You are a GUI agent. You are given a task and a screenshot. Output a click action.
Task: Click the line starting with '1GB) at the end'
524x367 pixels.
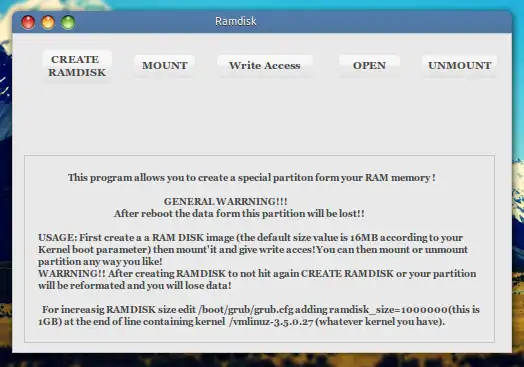tap(242, 322)
